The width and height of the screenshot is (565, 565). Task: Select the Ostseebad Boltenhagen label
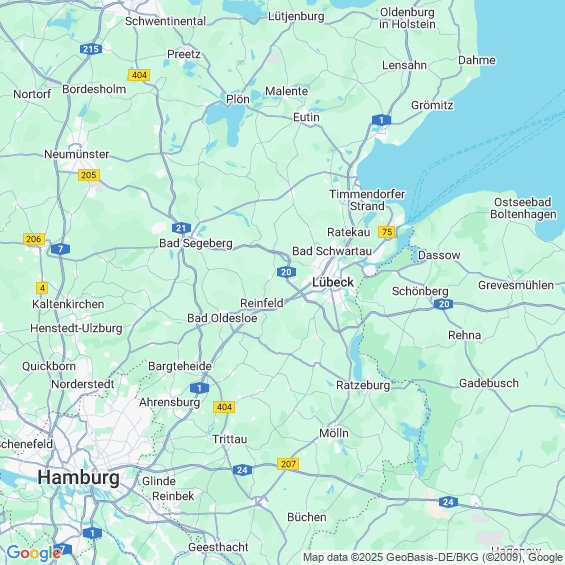[523, 208]
